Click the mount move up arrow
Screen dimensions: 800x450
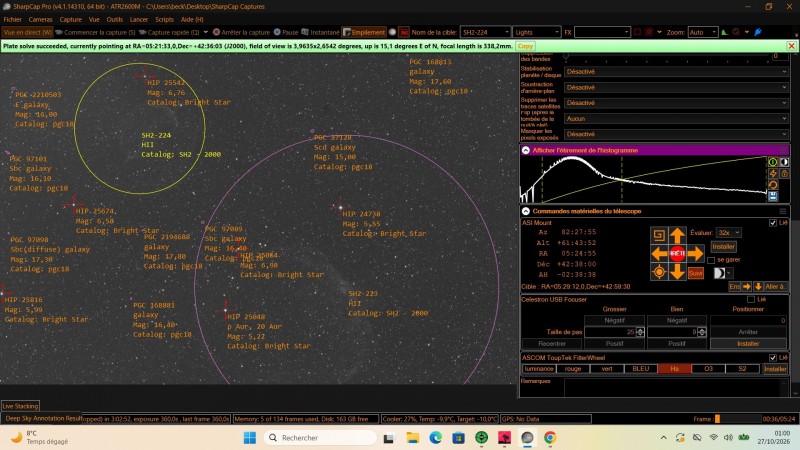(677, 235)
